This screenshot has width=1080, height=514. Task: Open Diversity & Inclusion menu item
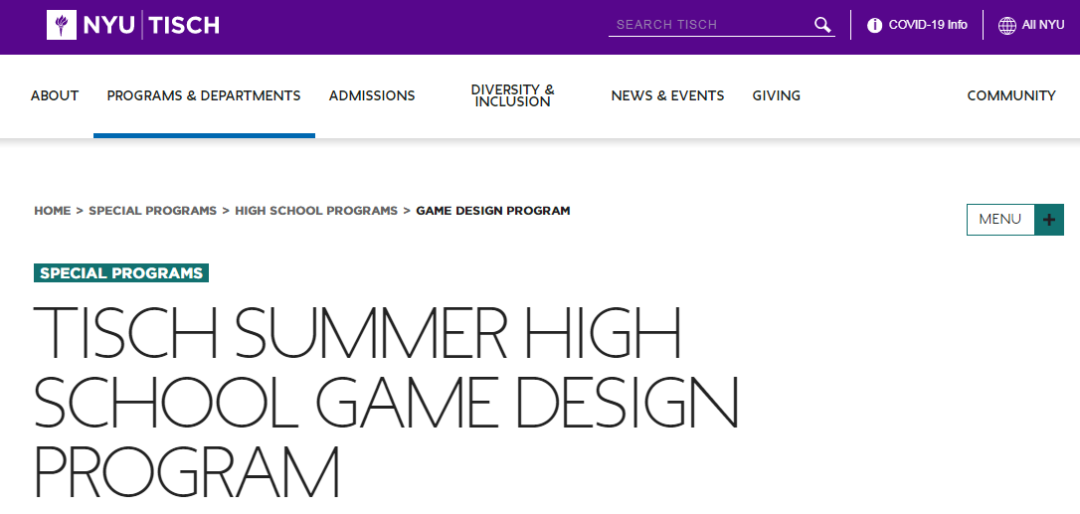[512, 96]
